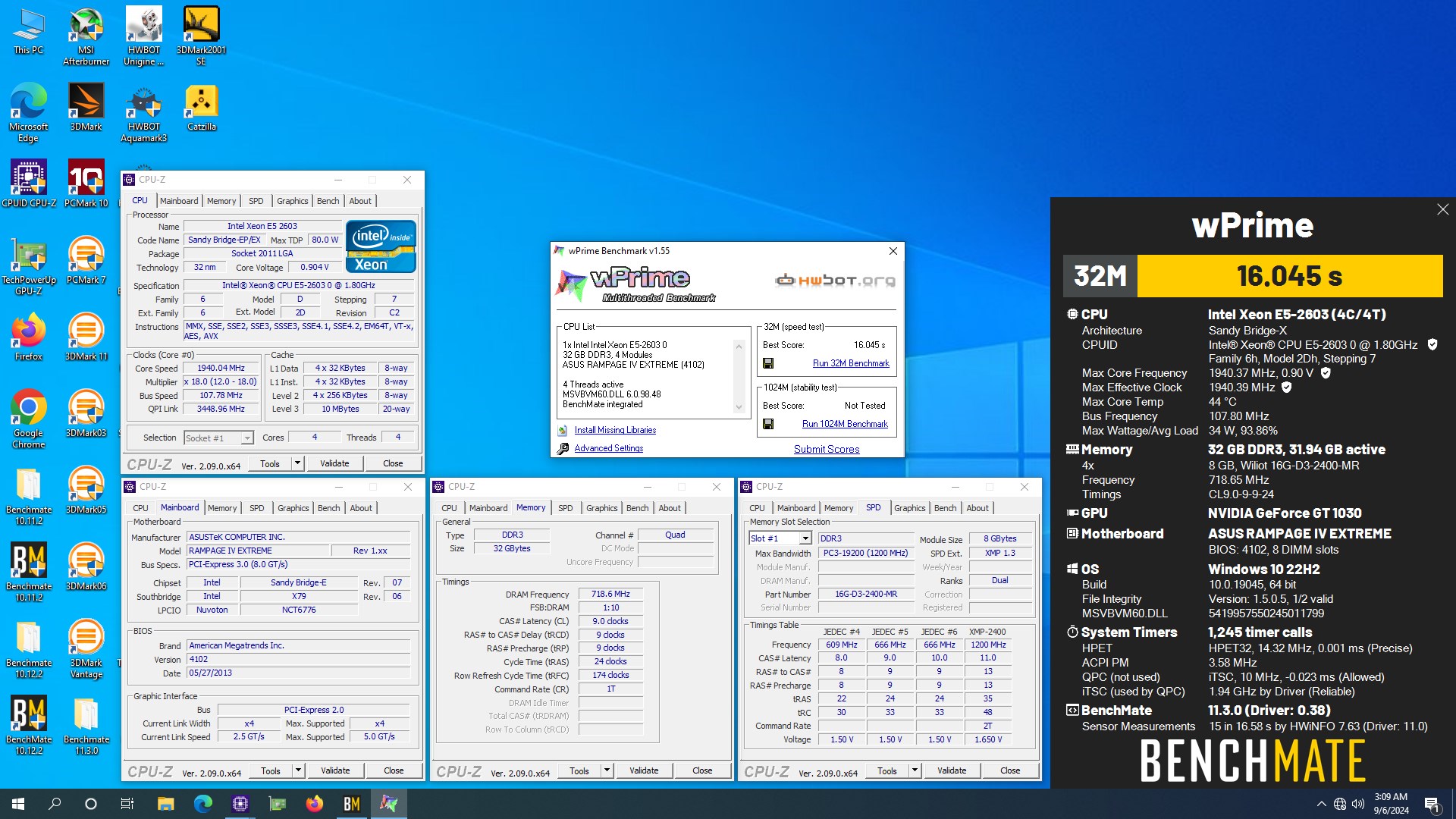Expand Tools dropdown arrow in CPU-Z SPD window
The image size is (1456, 819).
click(915, 770)
